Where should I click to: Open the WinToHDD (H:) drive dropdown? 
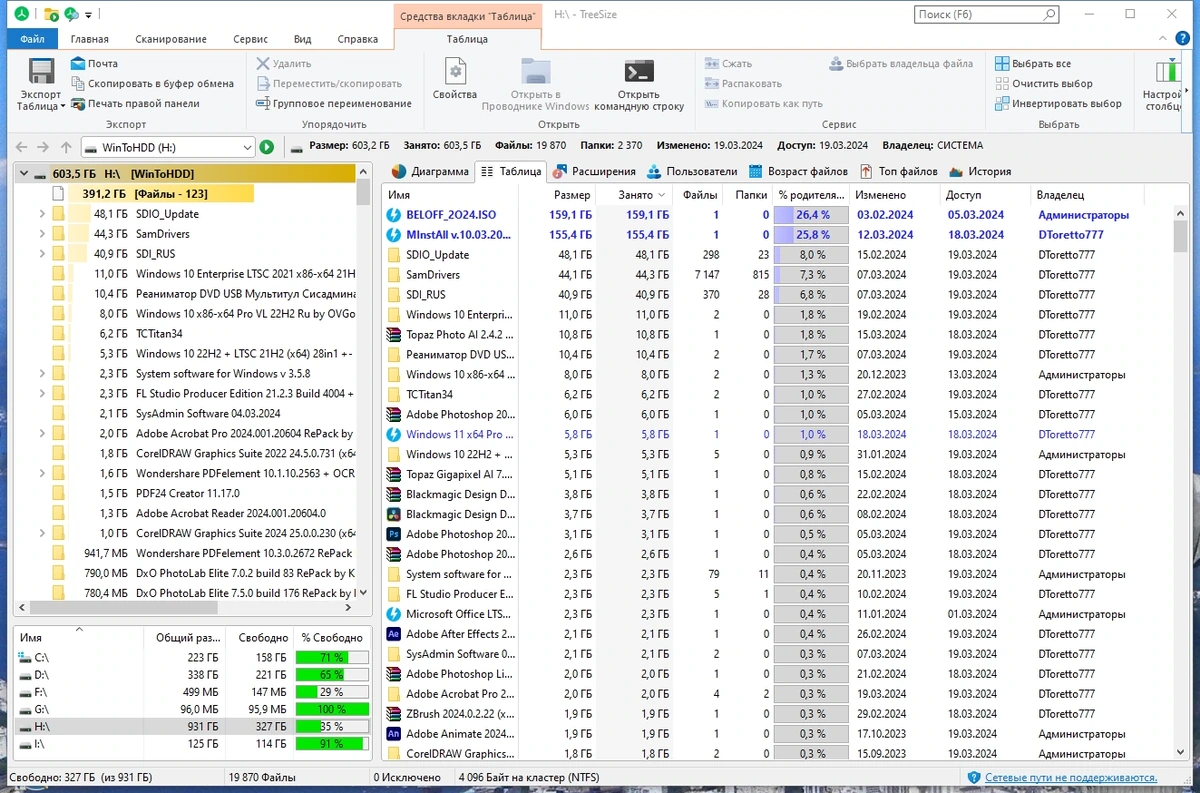[x=248, y=147]
